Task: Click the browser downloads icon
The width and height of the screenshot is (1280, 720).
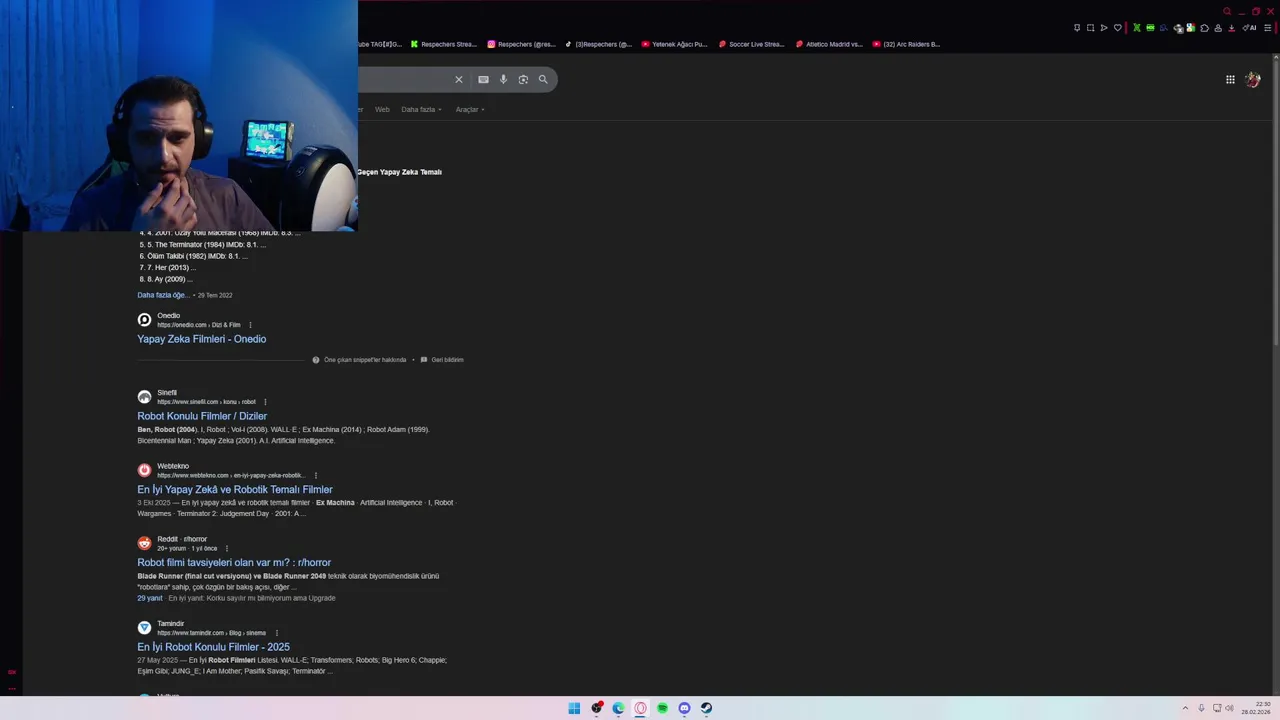Action: tap(1231, 28)
